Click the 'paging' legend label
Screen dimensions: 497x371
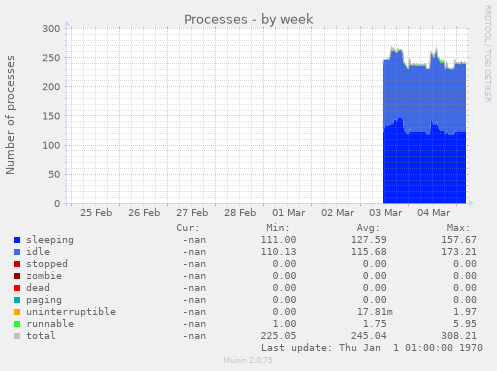coord(44,300)
